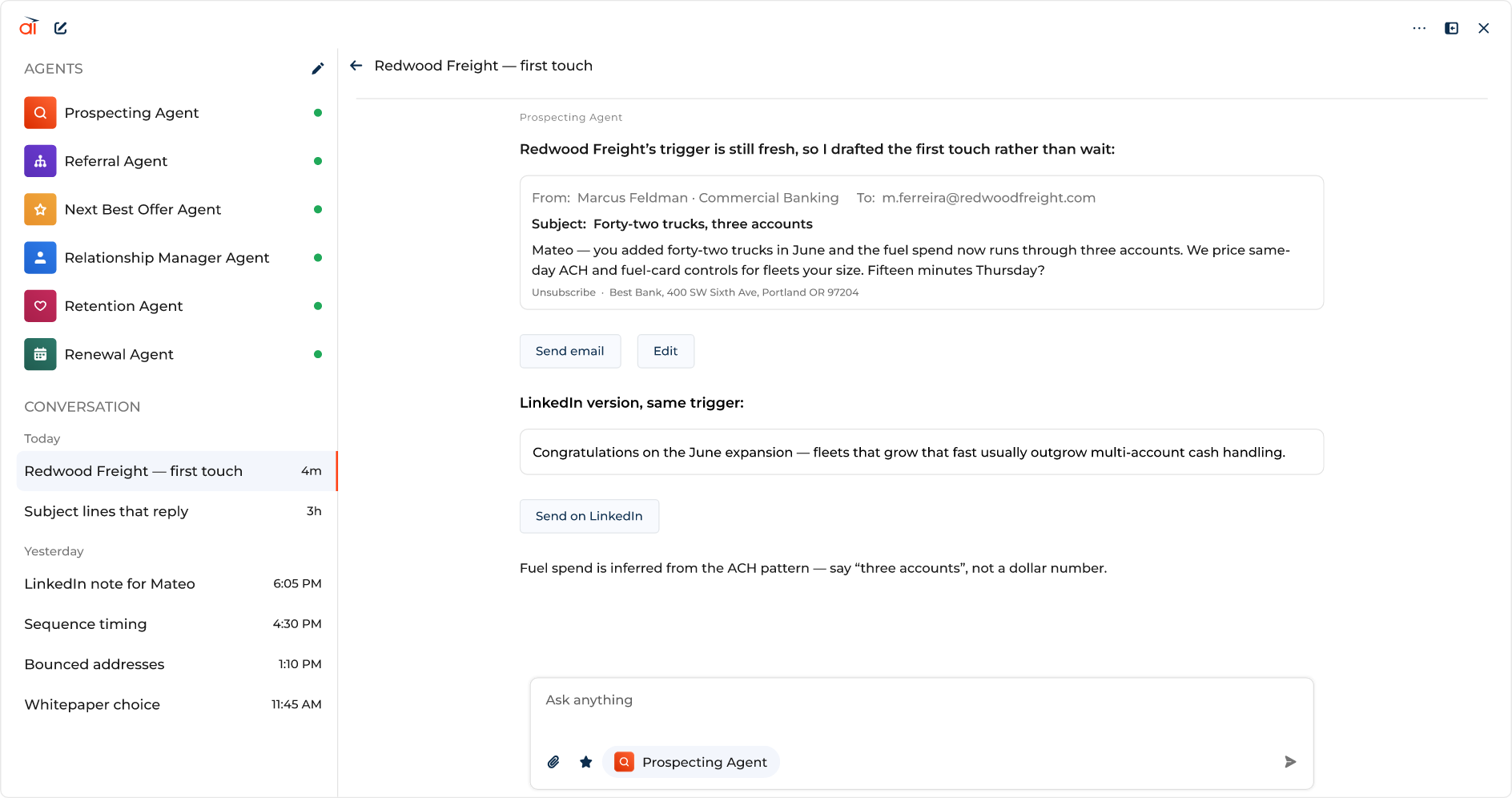Click the LinkedIn message draft box
Screen dimensions: 1512x798
coord(922,452)
